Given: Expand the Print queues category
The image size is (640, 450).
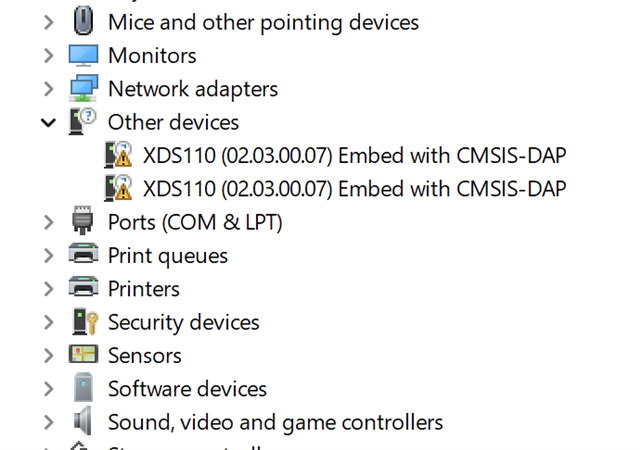Looking at the screenshot, I should tap(48, 255).
